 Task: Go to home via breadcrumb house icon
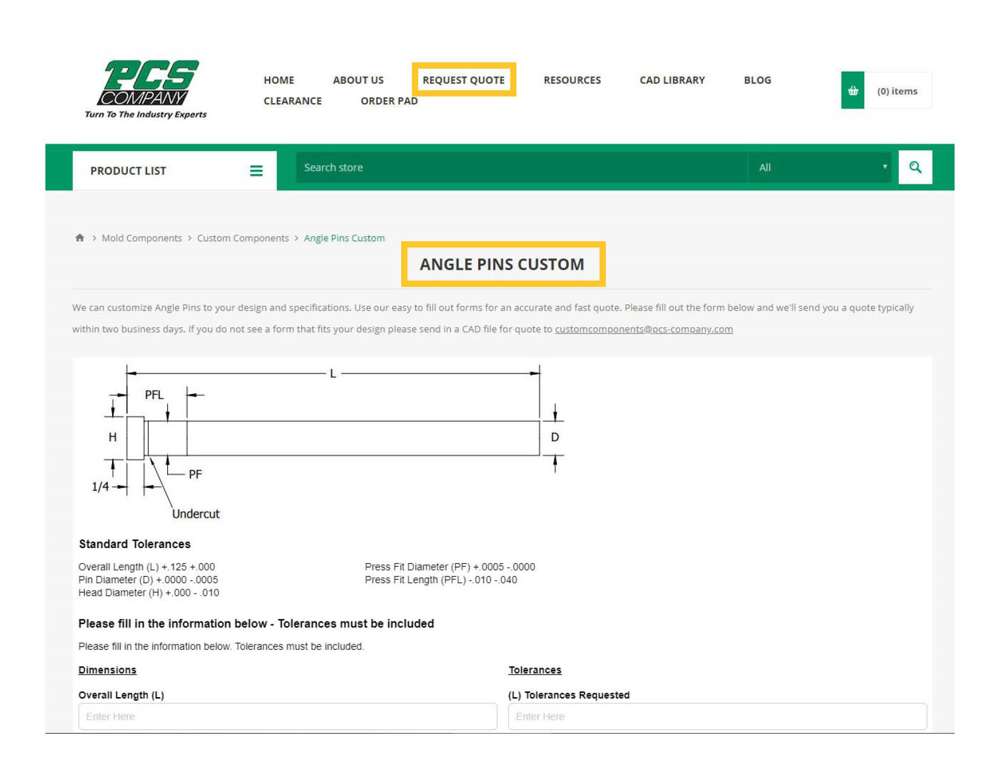[x=80, y=238]
